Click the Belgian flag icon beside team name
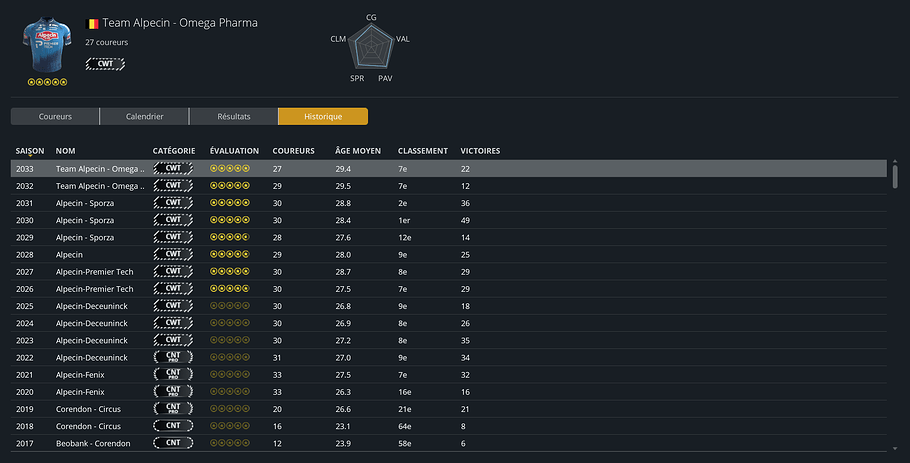 (92, 24)
